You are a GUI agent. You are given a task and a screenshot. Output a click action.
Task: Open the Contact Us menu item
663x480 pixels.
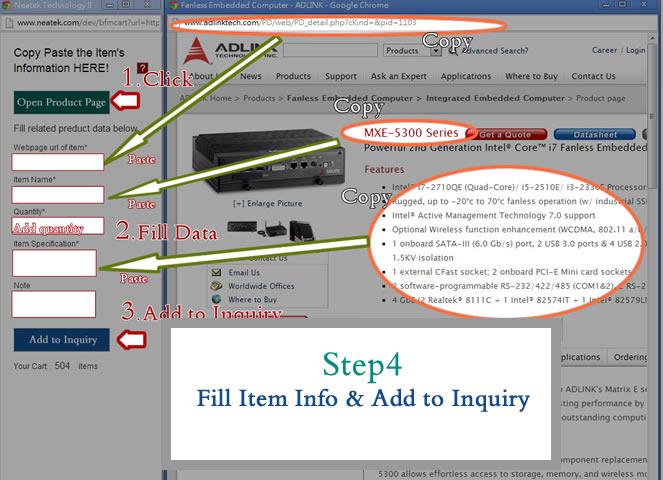(x=593, y=76)
